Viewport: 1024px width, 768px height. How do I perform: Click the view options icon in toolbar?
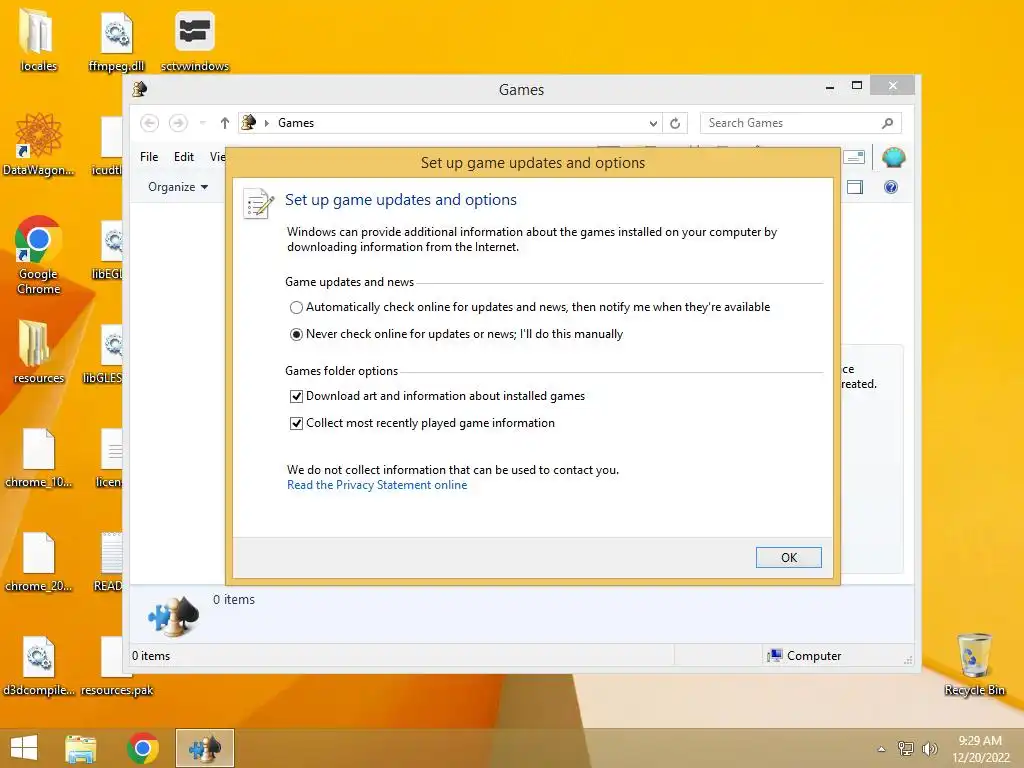coord(854,157)
